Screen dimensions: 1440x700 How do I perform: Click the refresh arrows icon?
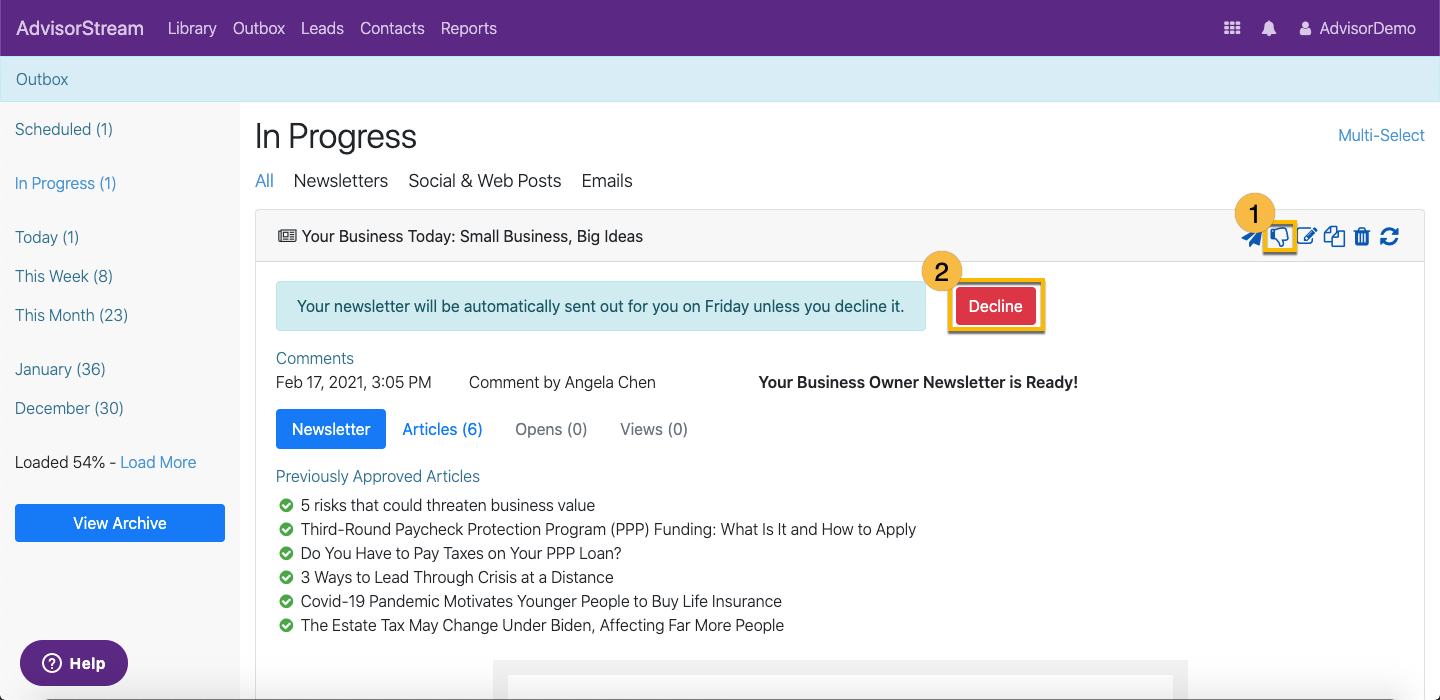tap(1389, 237)
